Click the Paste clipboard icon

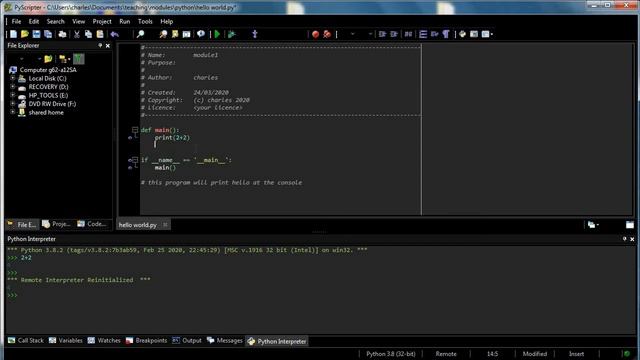tap(100, 34)
